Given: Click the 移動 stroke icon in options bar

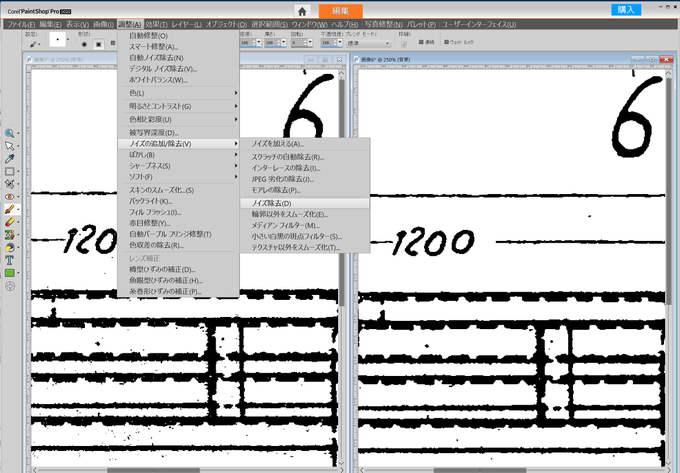Looking at the screenshot, I should point(404,44).
